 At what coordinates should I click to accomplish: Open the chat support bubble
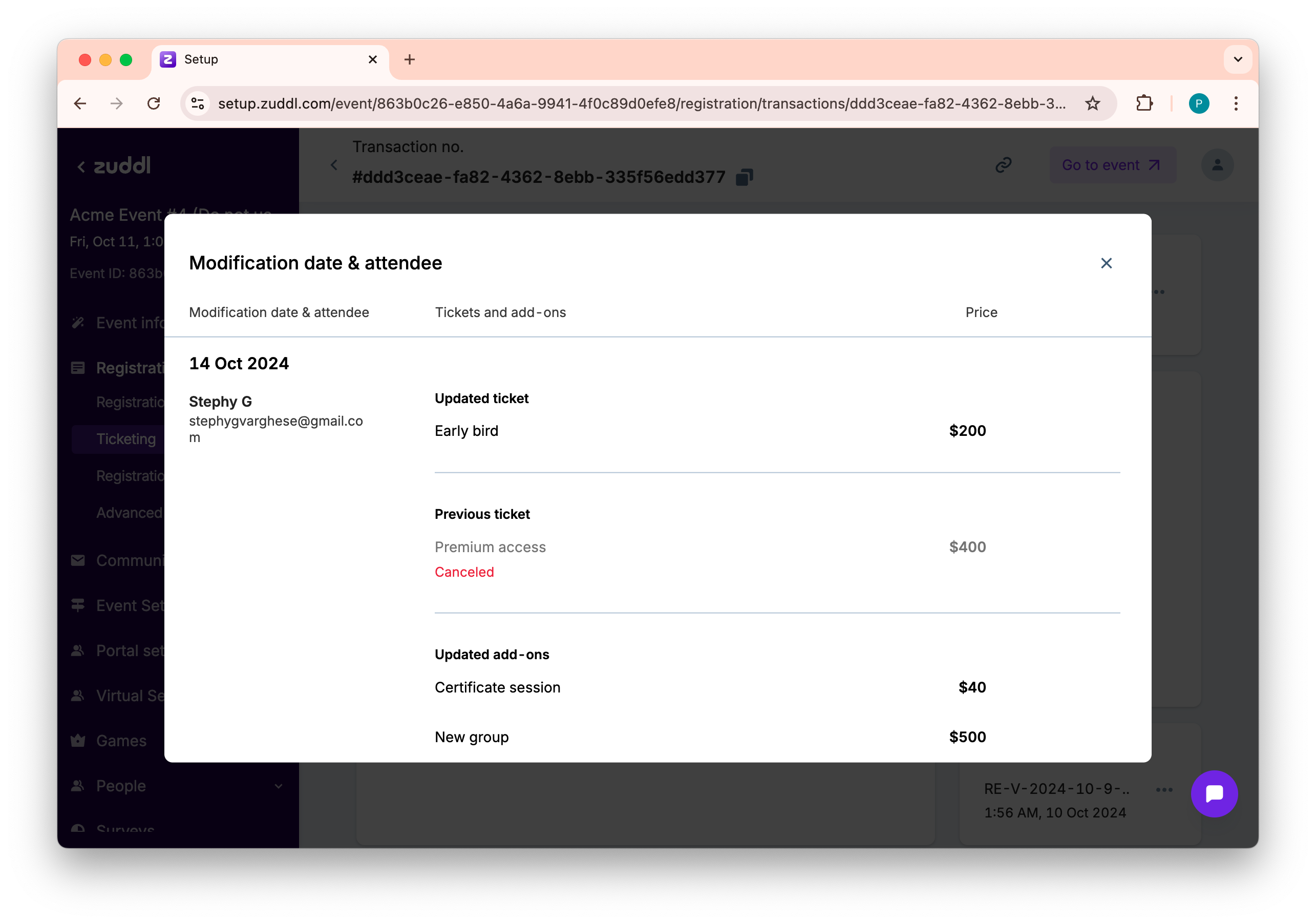[x=1214, y=794]
